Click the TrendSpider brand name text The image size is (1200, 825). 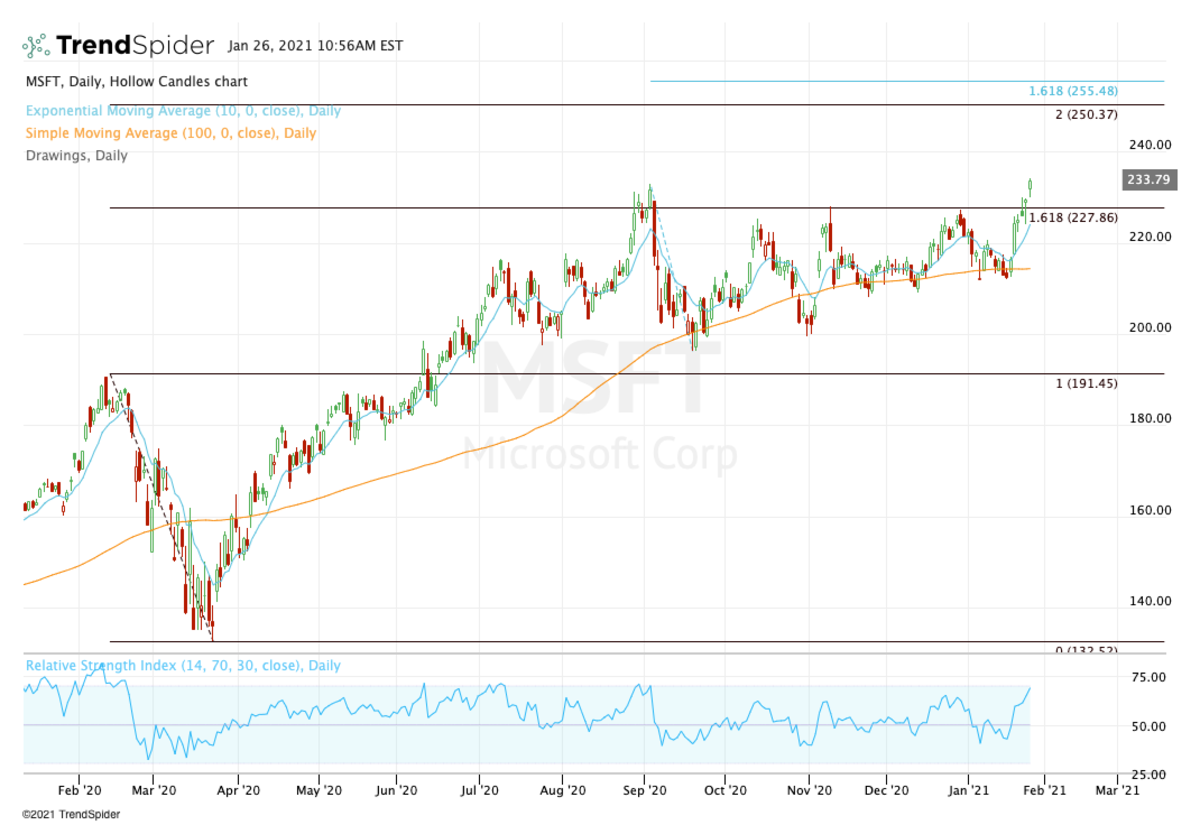(135, 45)
